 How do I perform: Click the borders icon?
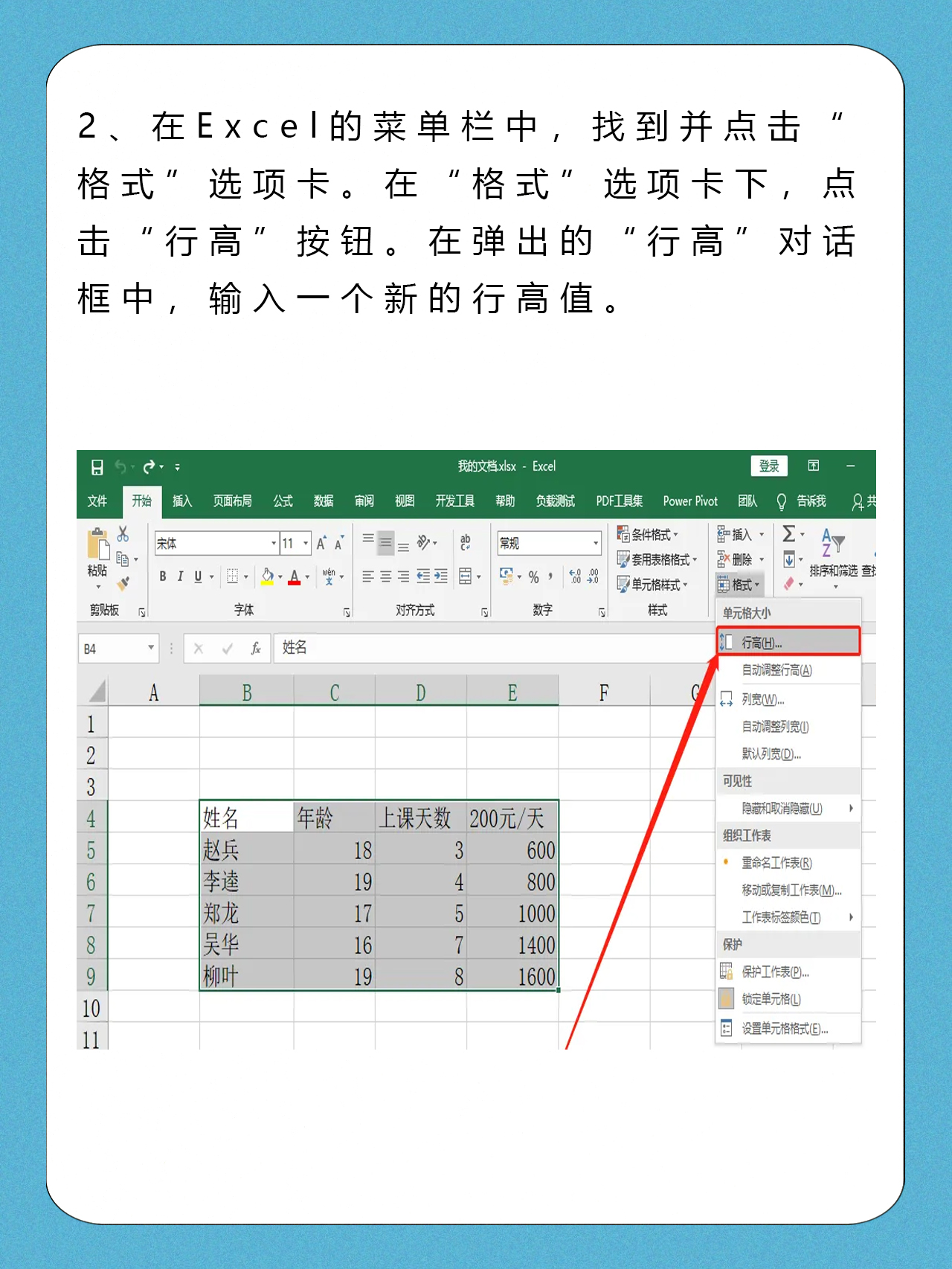(233, 576)
